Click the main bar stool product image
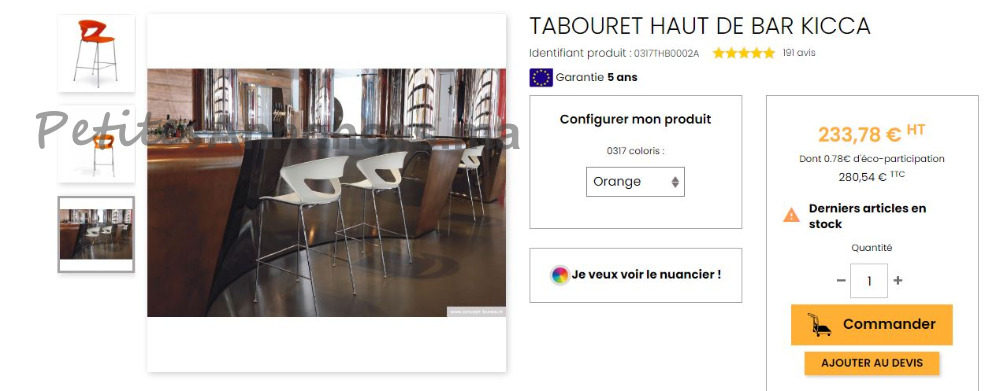1000x391 pixels. click(x=327, y=193)
